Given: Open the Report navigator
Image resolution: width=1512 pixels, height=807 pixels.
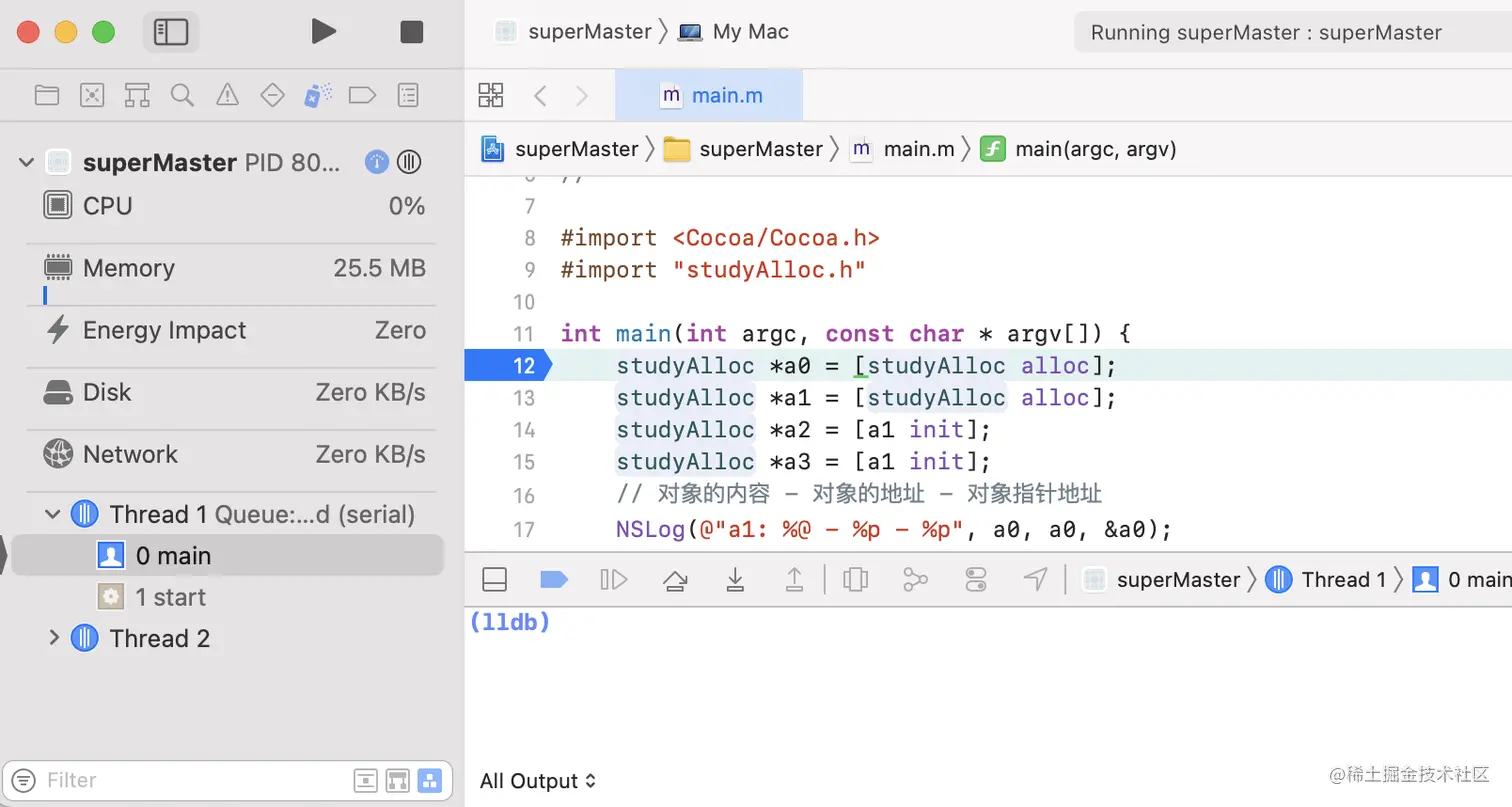Looking at the screenshot, I should click(x=408, y=95).
